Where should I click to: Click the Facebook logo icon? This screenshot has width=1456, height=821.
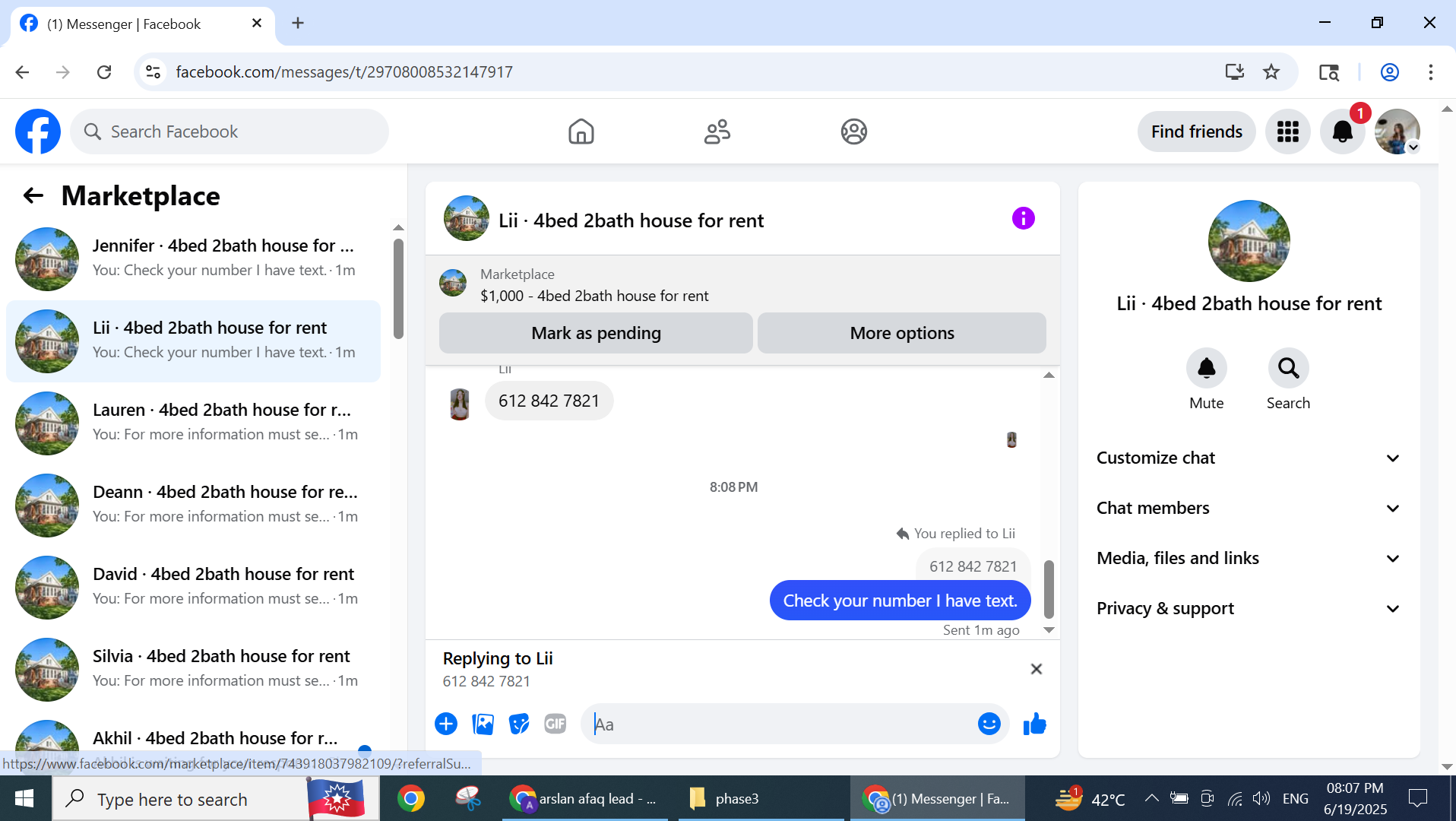click(x=38, y=132)
